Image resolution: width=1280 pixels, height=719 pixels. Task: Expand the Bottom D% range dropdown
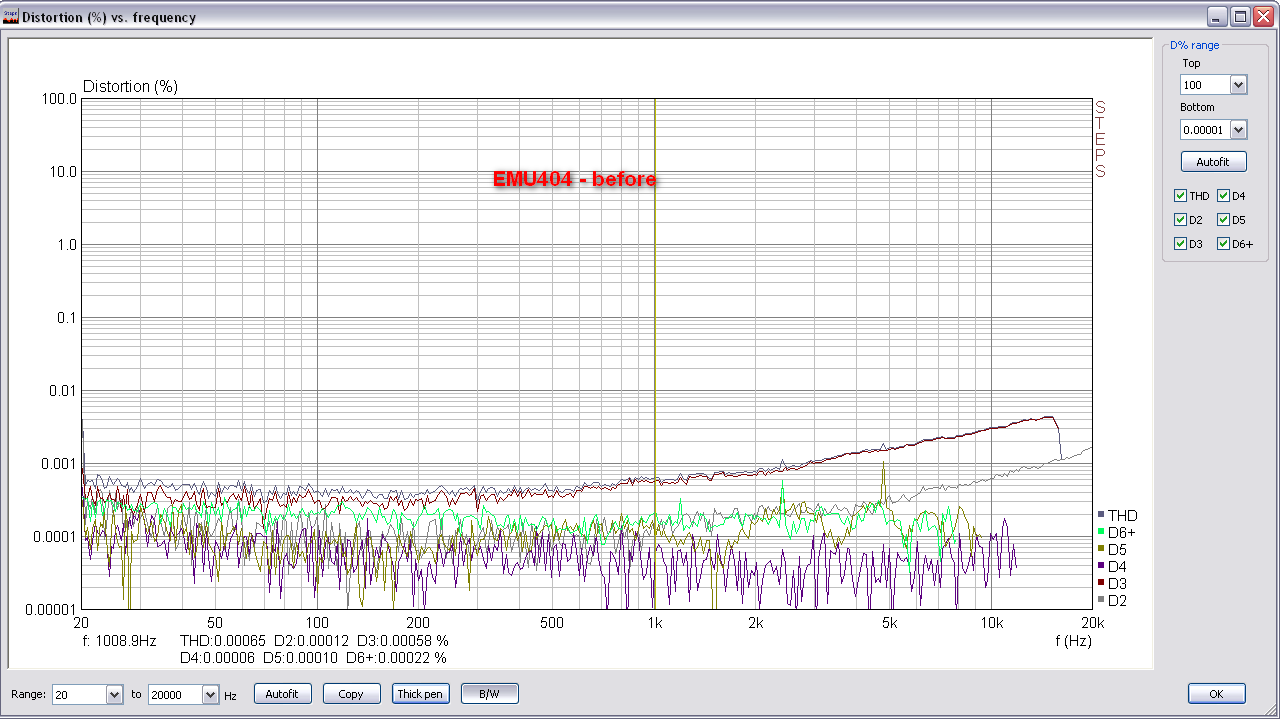click(x=1238, y=130)
